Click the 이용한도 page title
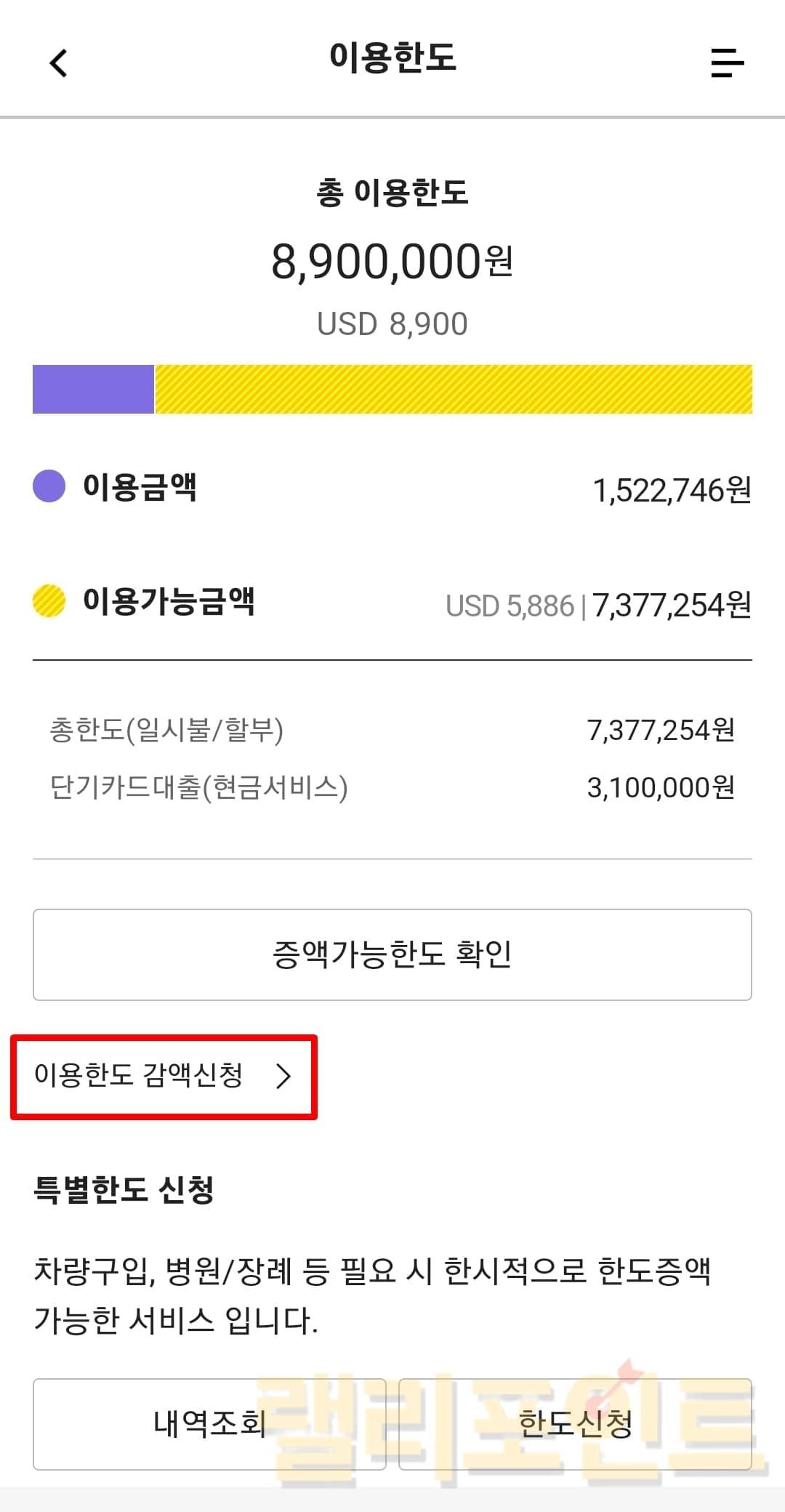The image size is (785, 1512). pos(392,57)
